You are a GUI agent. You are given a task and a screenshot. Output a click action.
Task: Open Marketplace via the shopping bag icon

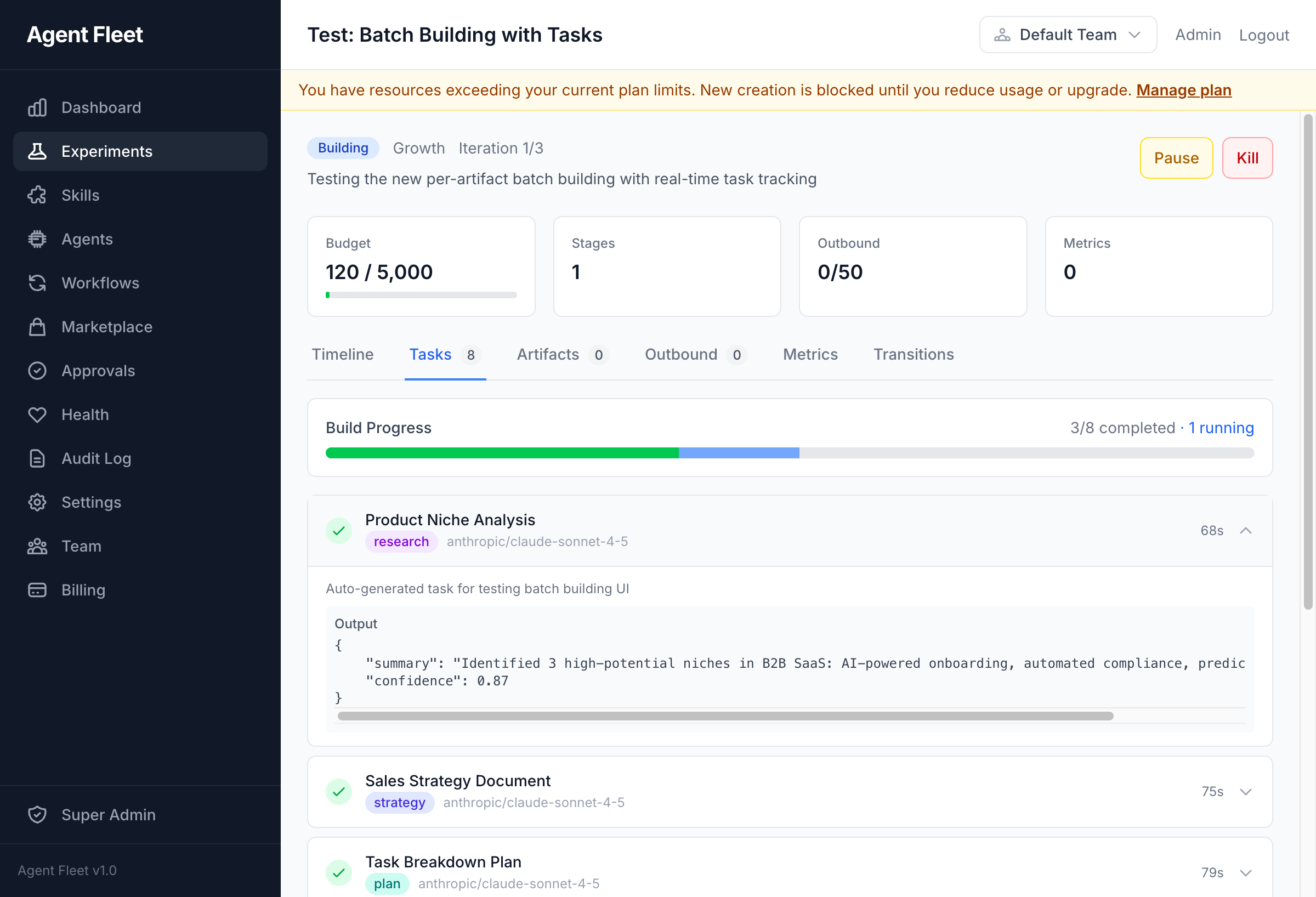(37, 327)
